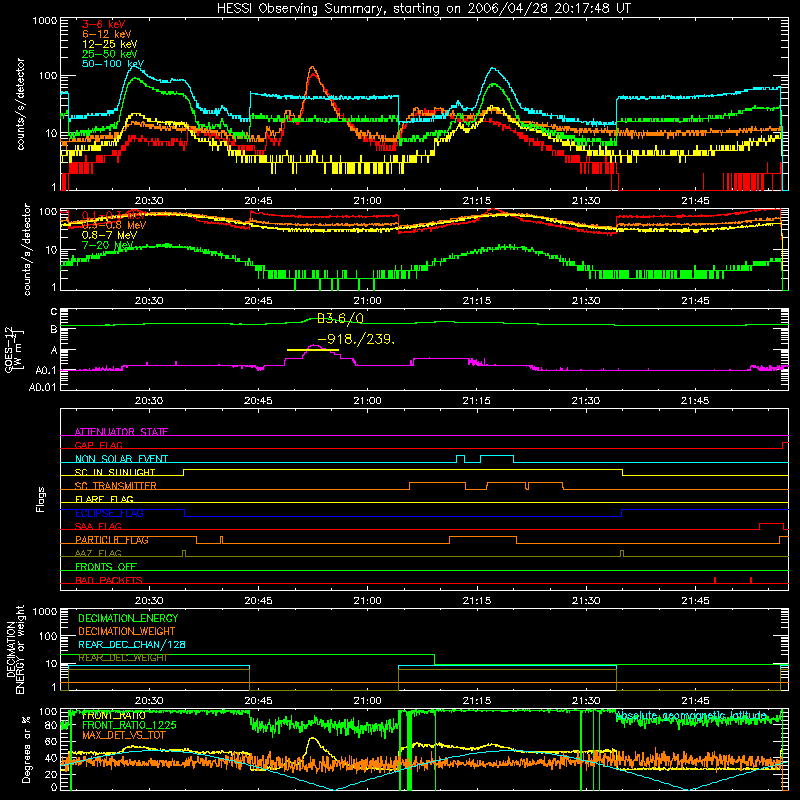Select the yellow 0.8-7 MeV legend label

tap(109, 235)
